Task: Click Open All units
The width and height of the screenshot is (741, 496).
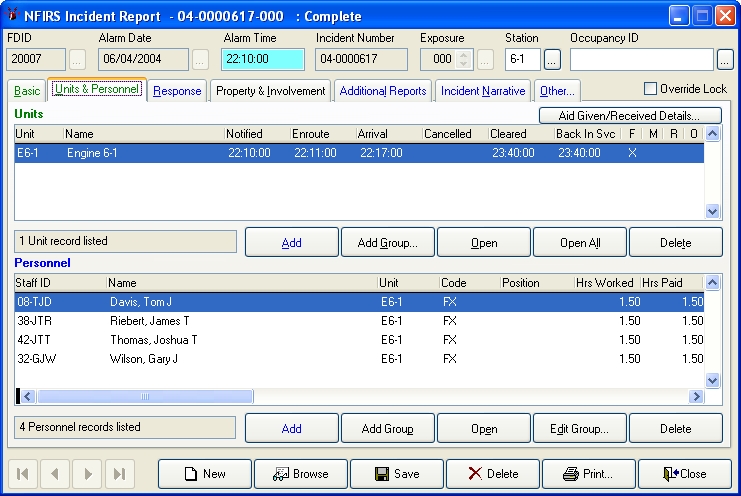Action: point(580,242)
